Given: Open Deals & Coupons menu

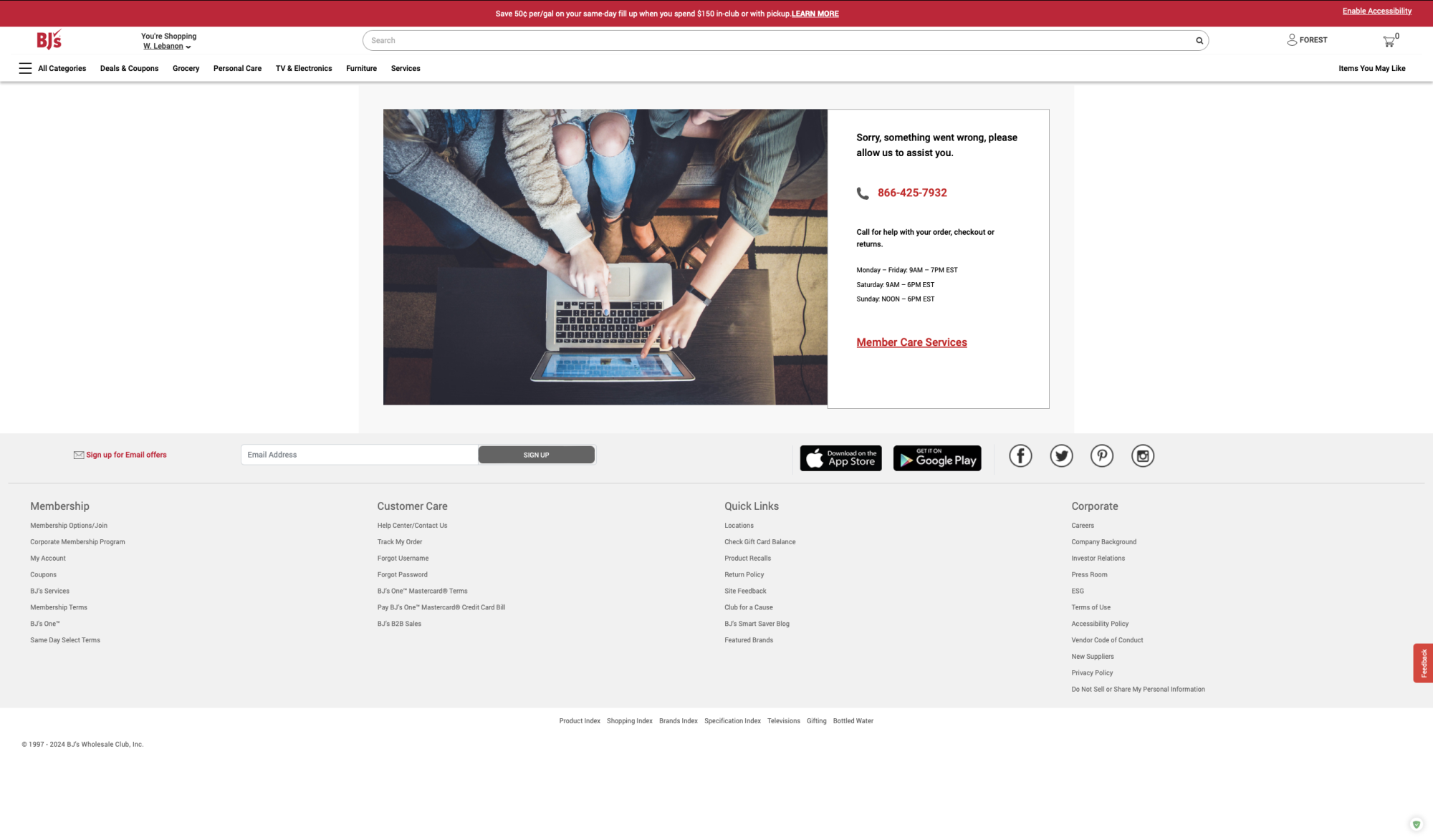Looking at the screenshot, I should pos(129,69).
